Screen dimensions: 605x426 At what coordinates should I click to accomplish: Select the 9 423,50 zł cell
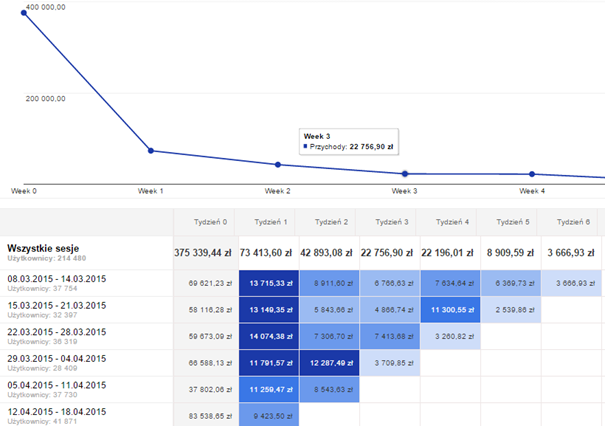click(268, 417)
